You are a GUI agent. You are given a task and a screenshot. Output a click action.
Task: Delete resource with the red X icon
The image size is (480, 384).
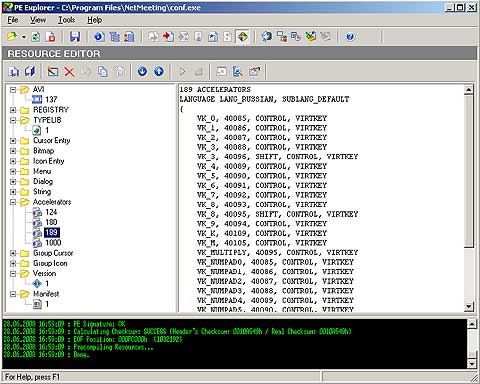[x=69, y=71]
